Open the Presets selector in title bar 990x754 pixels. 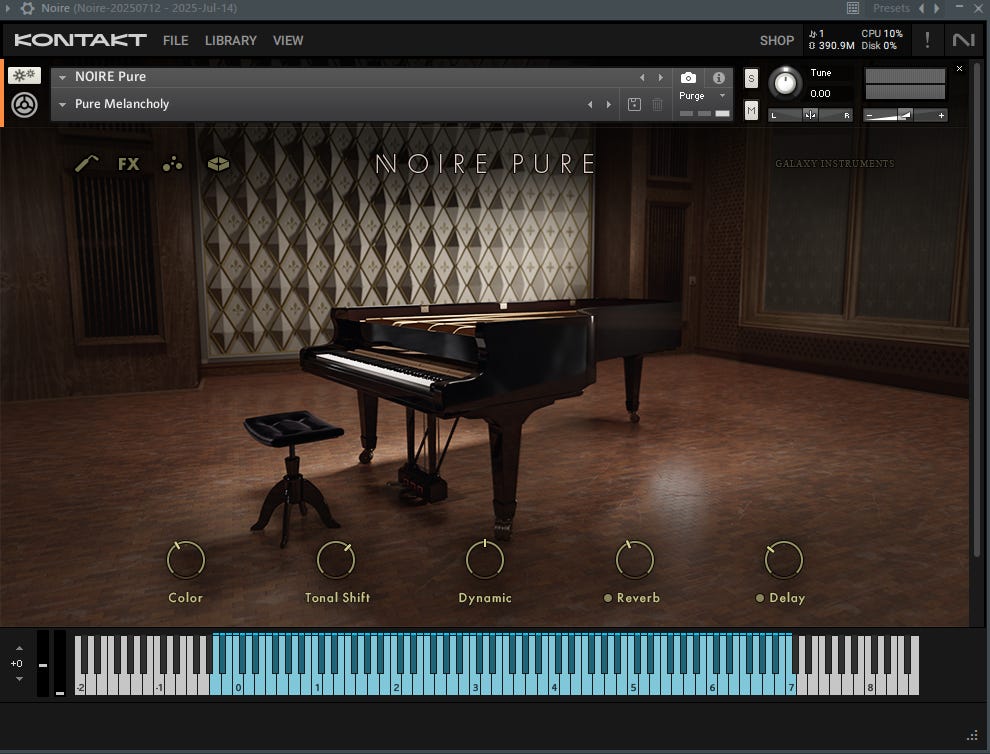(891, 8)
